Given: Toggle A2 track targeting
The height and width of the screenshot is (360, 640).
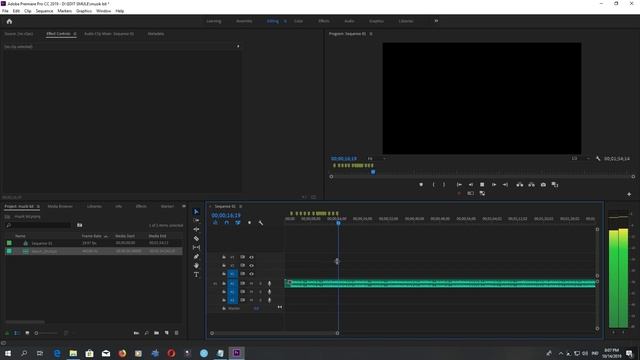Looking at the screenshot, I should click(232, 292).
